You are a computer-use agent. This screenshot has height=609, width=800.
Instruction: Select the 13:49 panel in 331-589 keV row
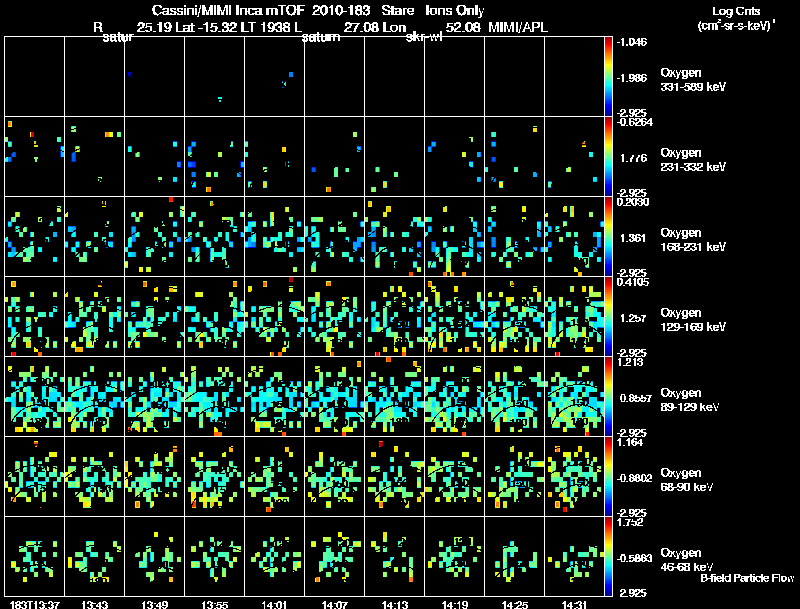coord(154,76)
